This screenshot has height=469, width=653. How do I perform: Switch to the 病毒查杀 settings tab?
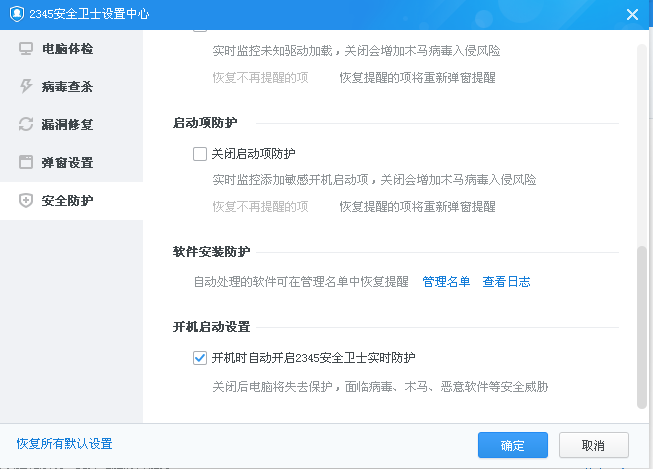tap(71, 87)
